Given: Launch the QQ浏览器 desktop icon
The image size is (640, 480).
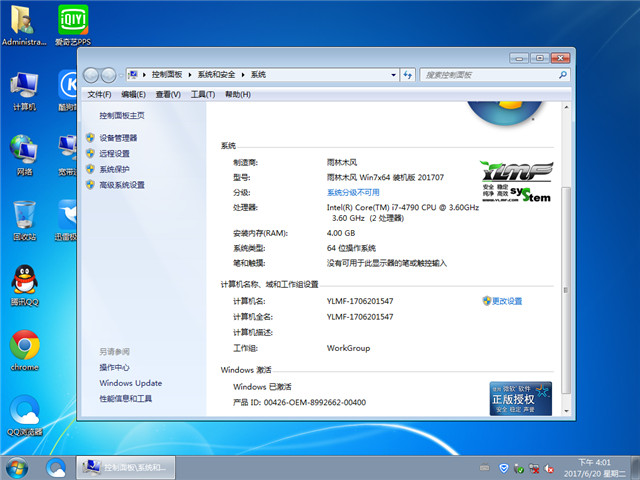Looking at the screenshot, I should (x=24, y=416).
